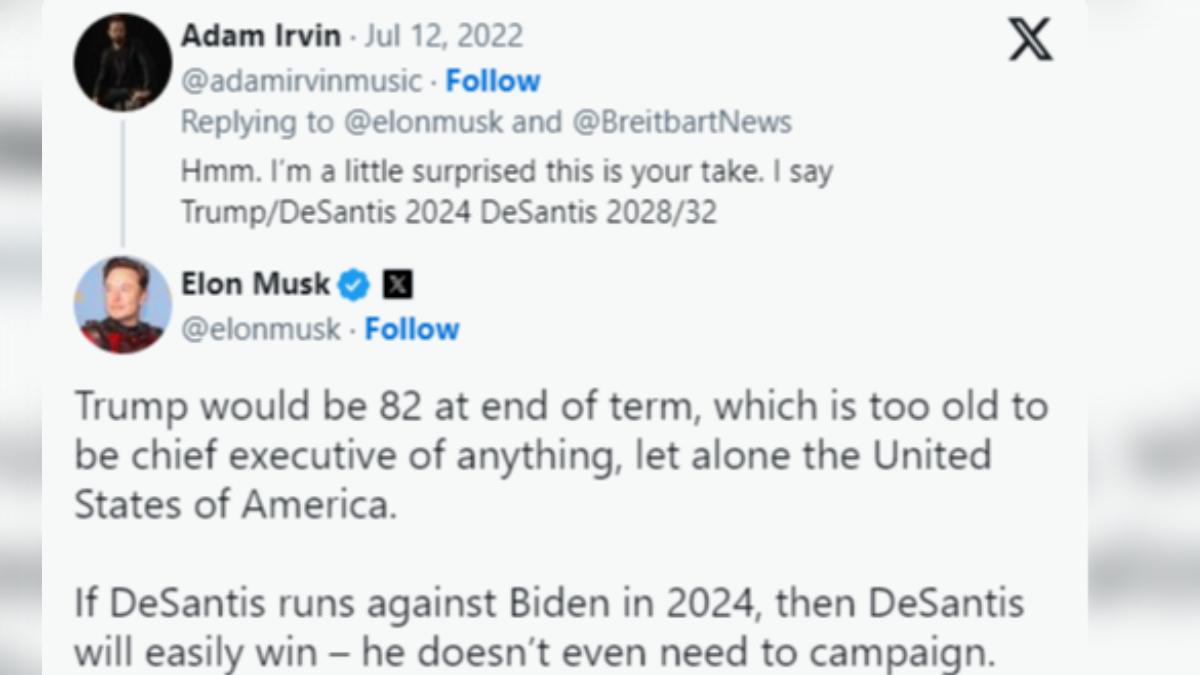Screen dimensions: 1200x675
Task: Click the X logo in the top corner
Action: point(1029,41)
